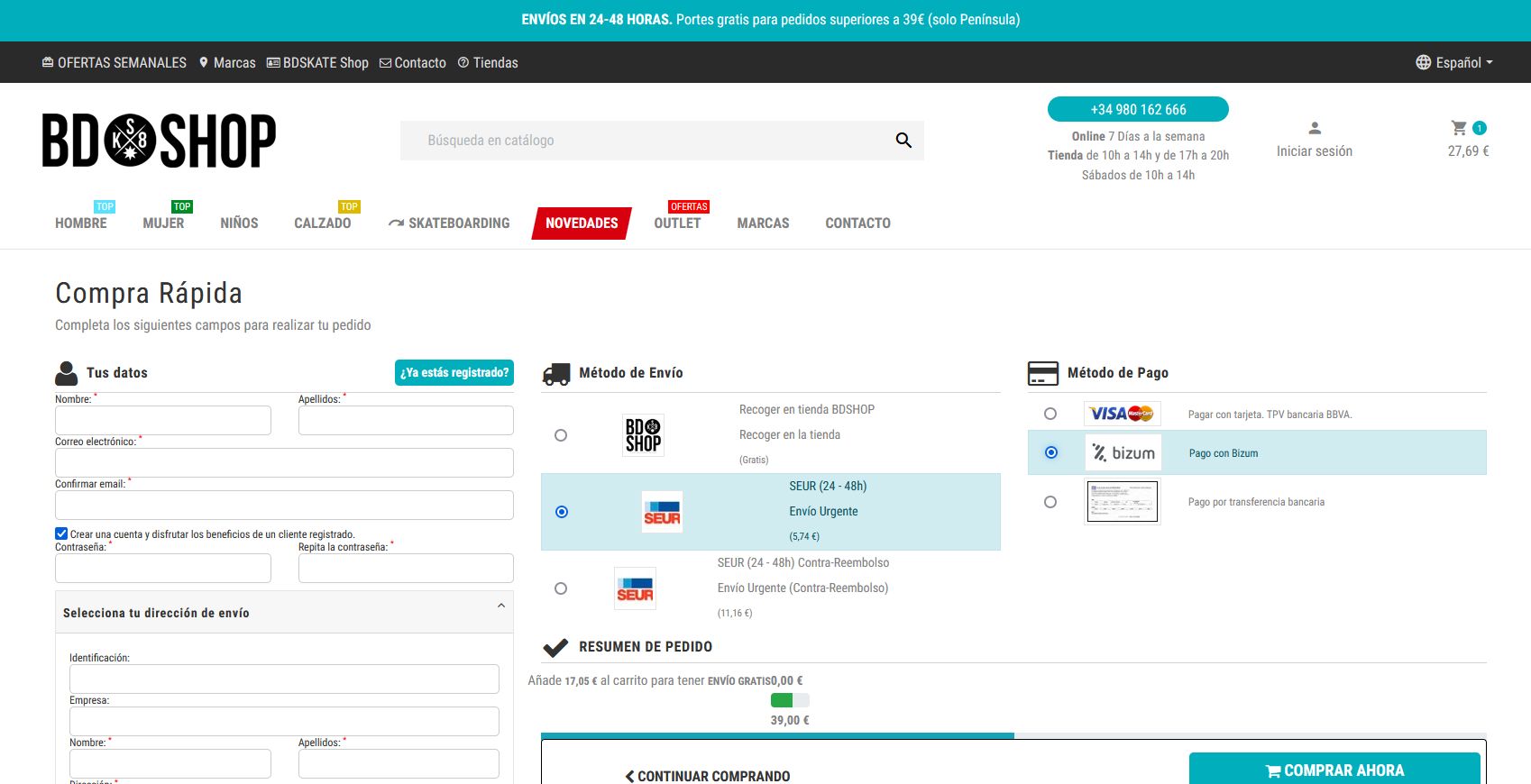Open the OUTLET menu item
Image resolution: width=1531 pixels, height=784 pixels.
click(x=677, y=223)
